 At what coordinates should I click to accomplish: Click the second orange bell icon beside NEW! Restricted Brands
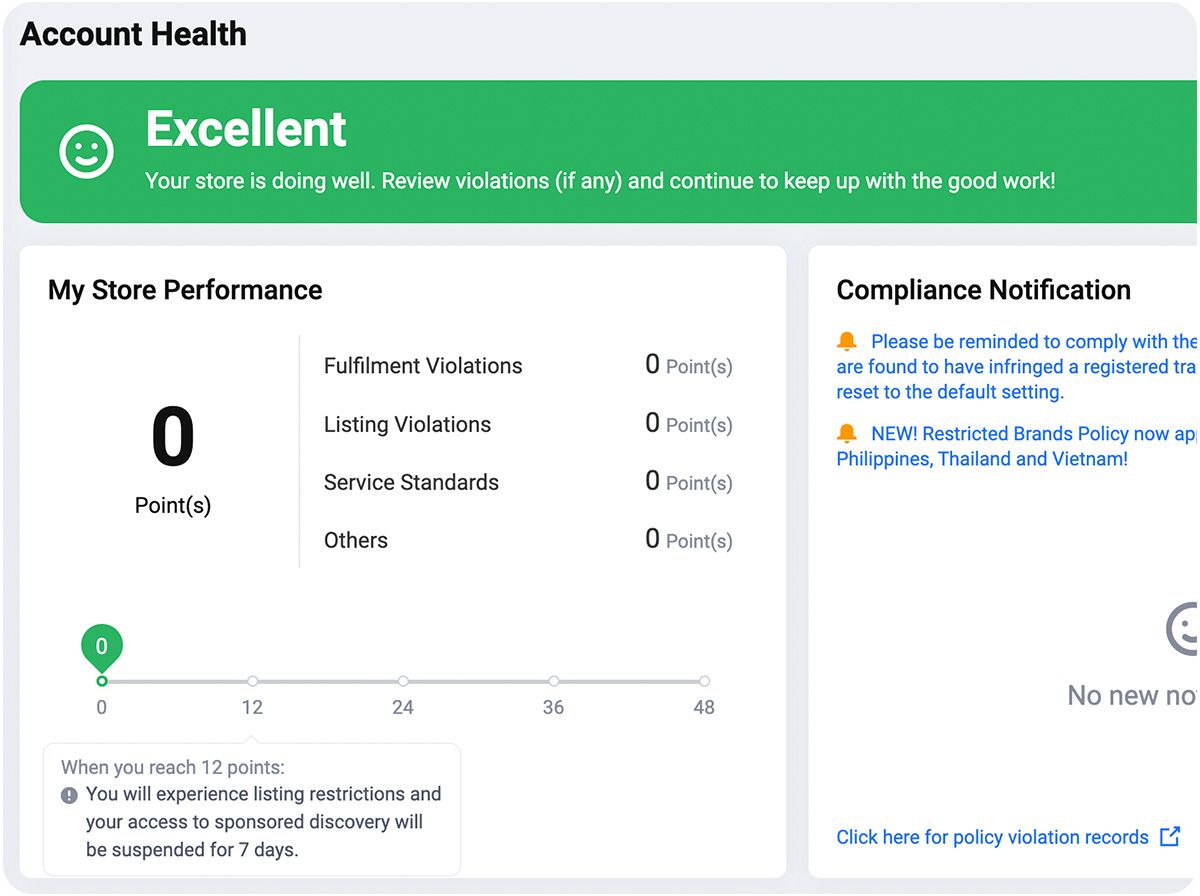coord(847,434)
